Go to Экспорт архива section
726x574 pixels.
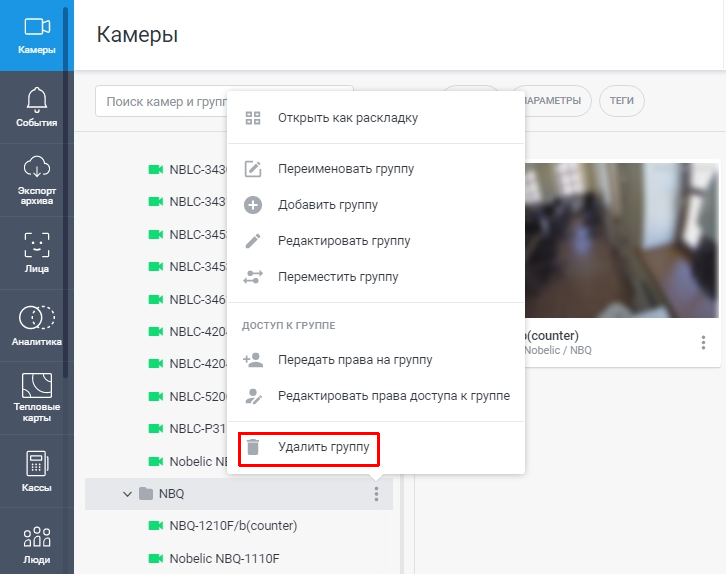(37, 180)
